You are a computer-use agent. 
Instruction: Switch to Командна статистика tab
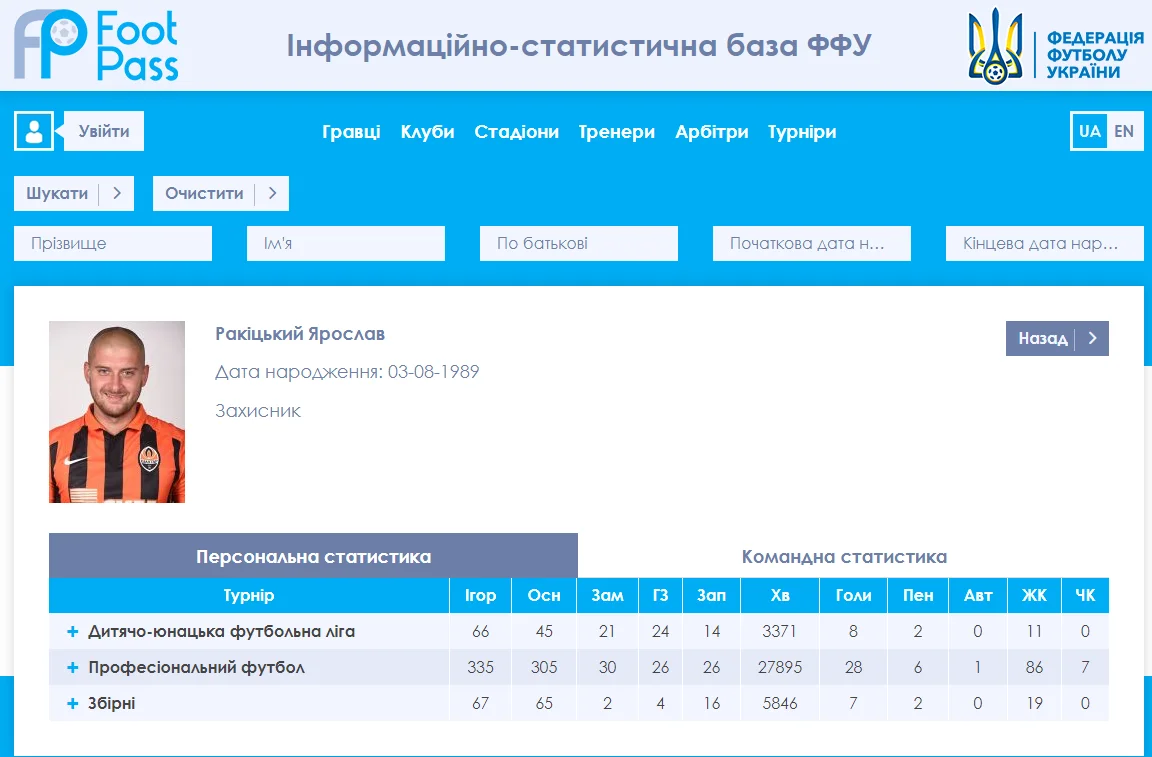click(x=844, y=557)
